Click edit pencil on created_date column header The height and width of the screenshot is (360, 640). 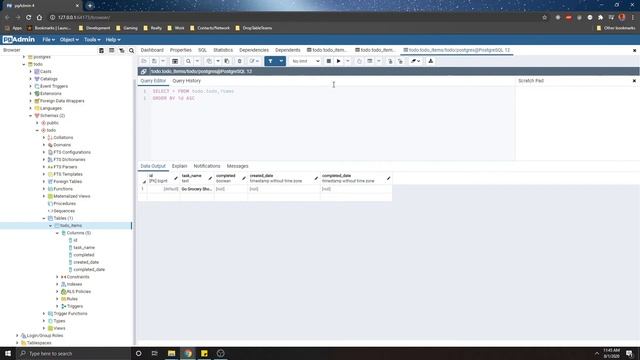point(316,178)
